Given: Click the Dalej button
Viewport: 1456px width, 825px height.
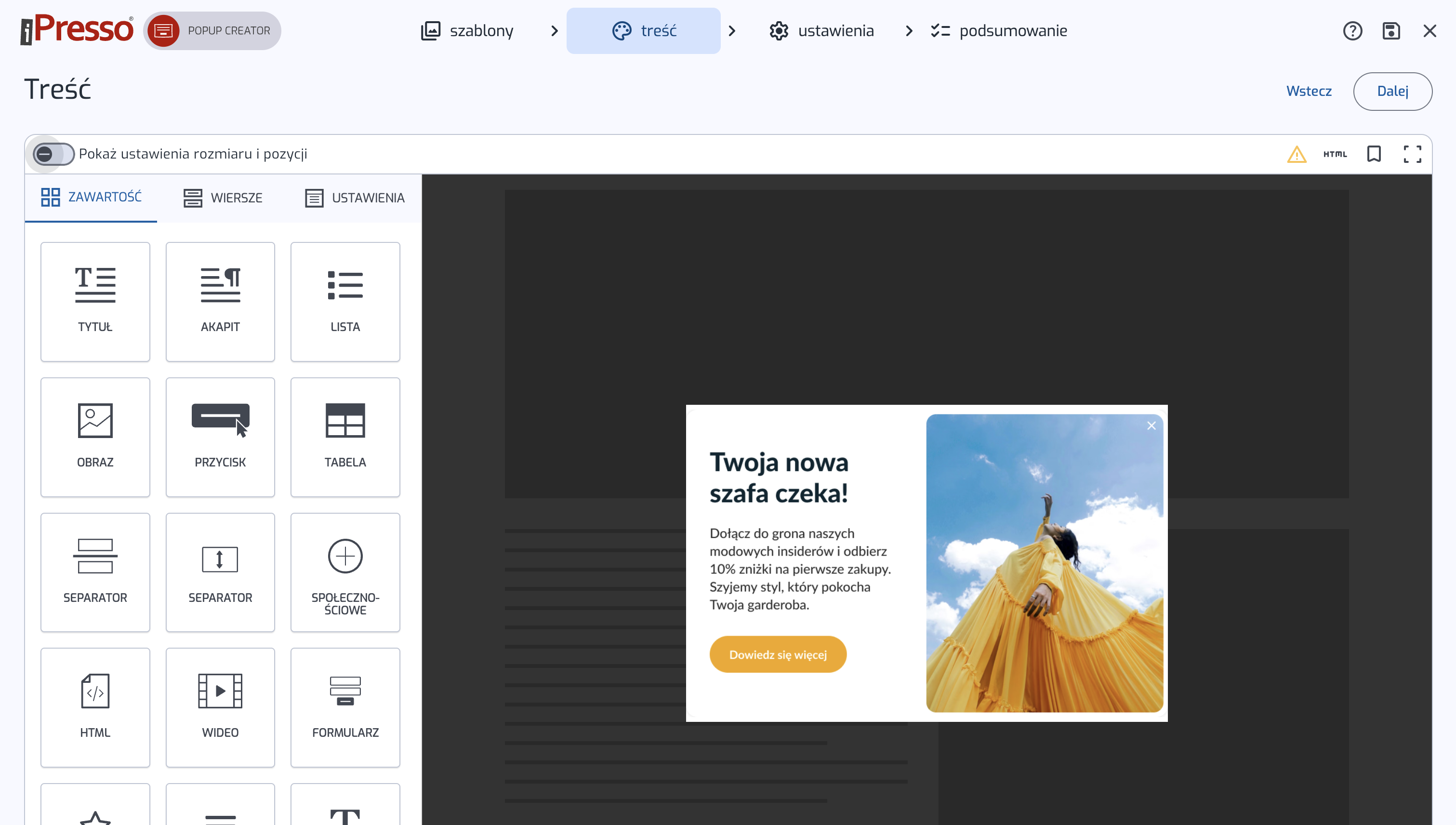Looking at the screenshot, I should point(1392,91).
